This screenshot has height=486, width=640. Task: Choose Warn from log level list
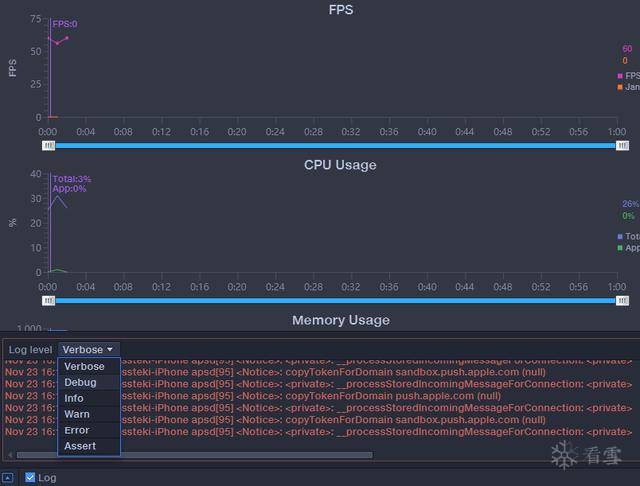[77, 414]
